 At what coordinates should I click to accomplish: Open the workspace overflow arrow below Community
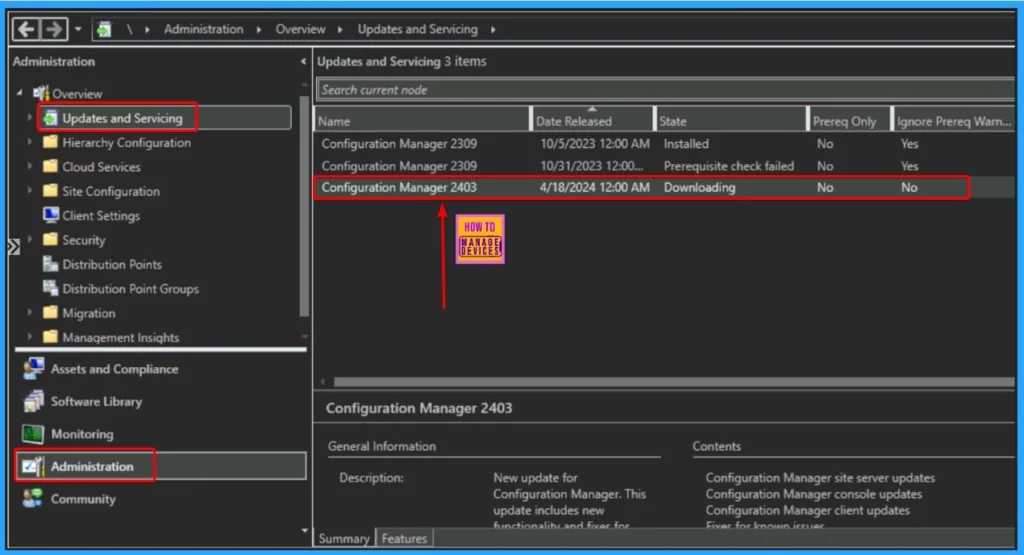(304, 530)
